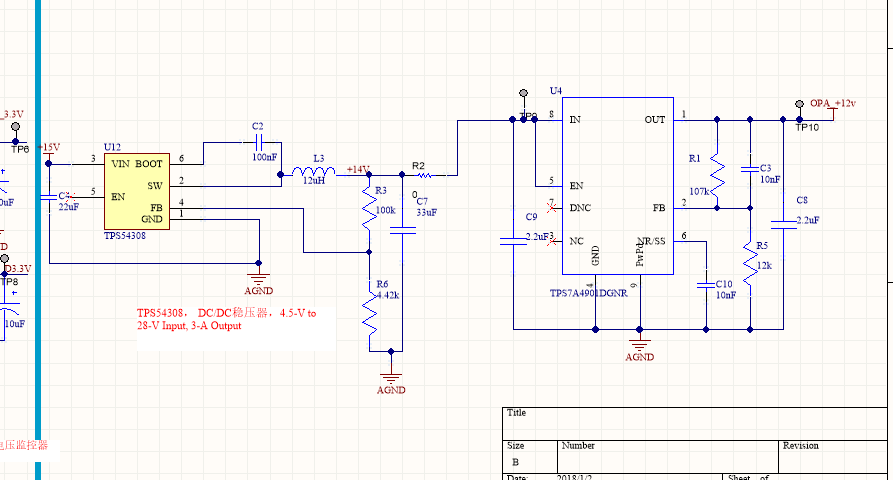Select the L3 12uH inductor symbol
The image size is (893, 480).
[314, 171]
